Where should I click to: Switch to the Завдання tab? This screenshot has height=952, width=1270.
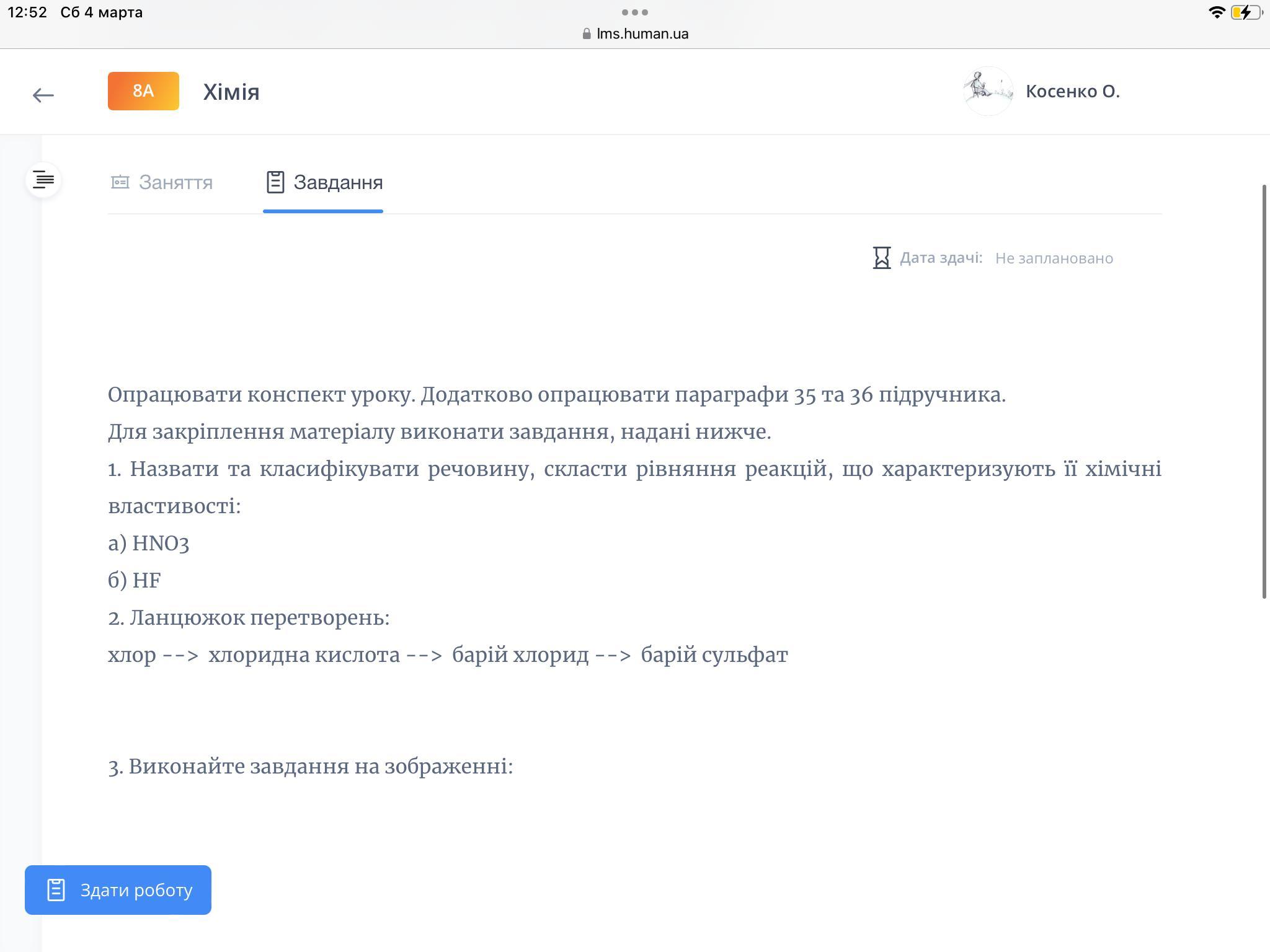[338, 182]
